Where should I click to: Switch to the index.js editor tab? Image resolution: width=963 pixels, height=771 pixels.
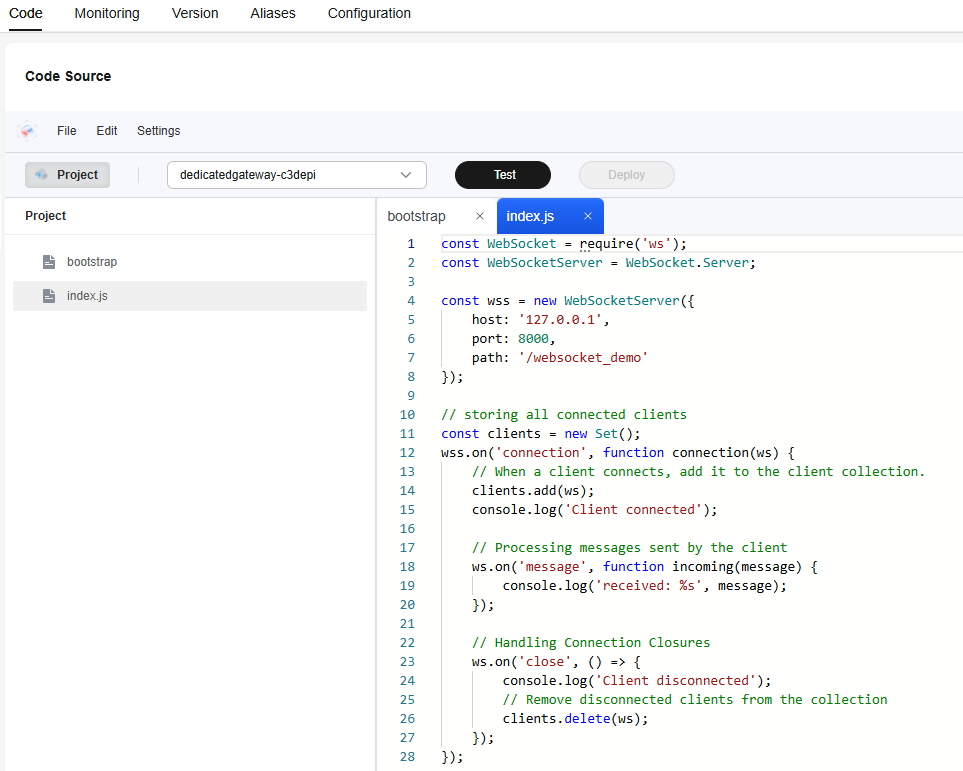click(x=530, y=216)
